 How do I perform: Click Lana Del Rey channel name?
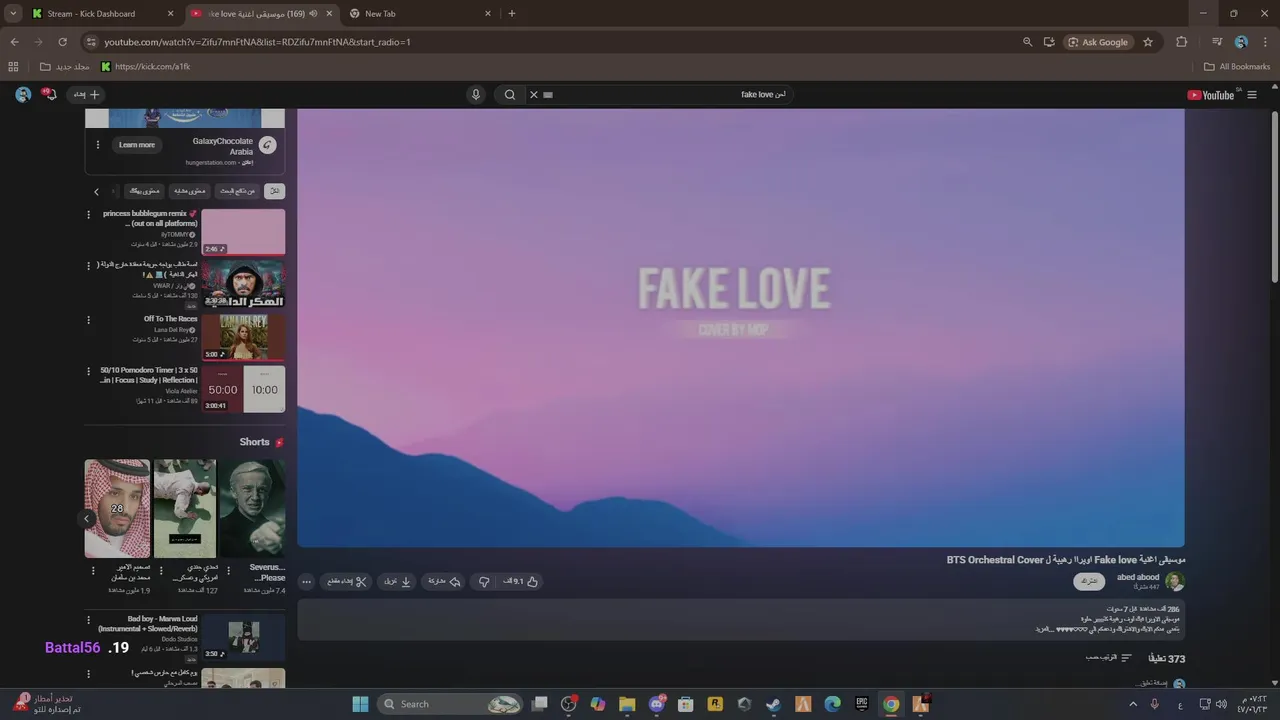(172, 330)
